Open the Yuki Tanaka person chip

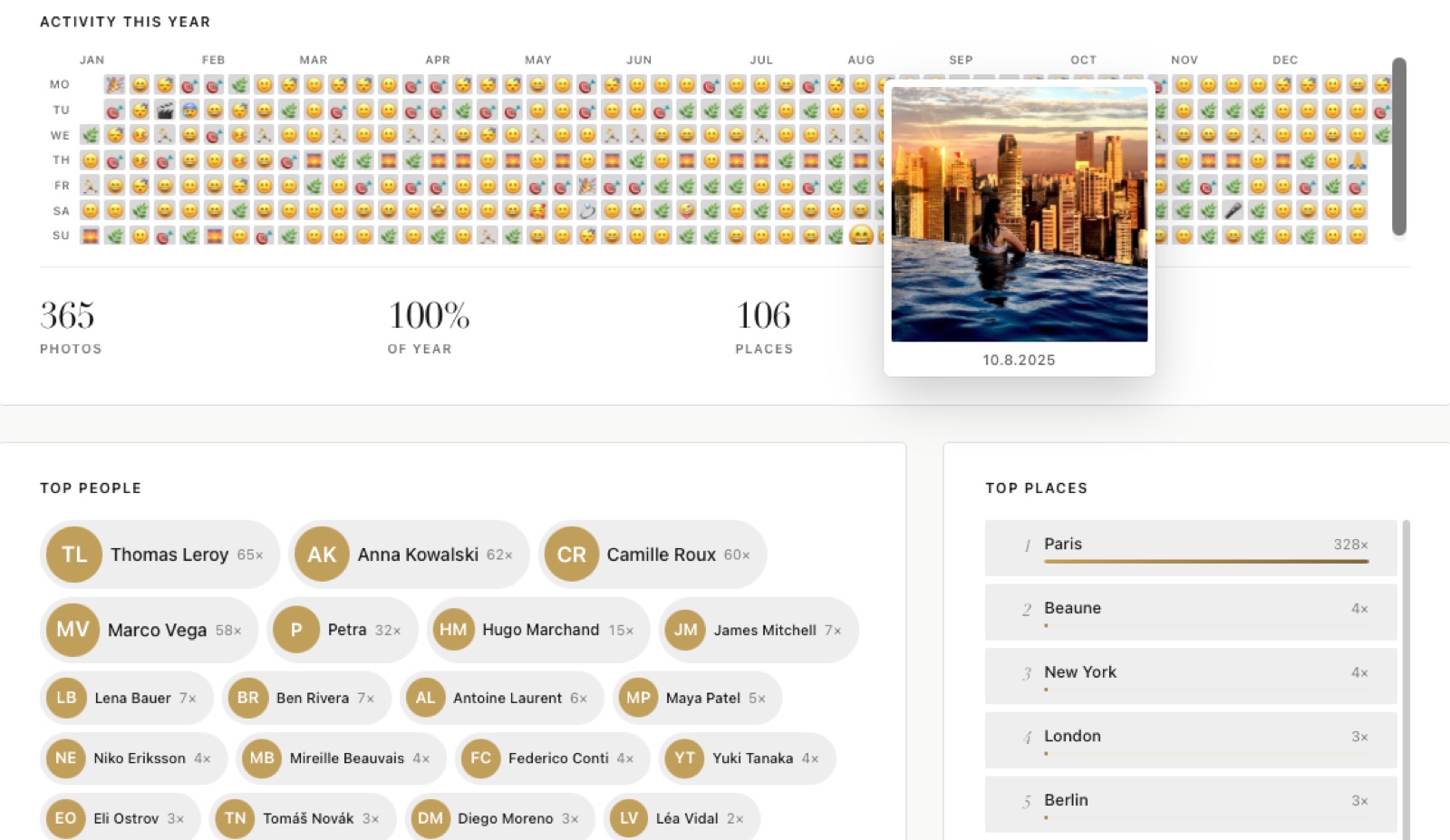(748, 758)
